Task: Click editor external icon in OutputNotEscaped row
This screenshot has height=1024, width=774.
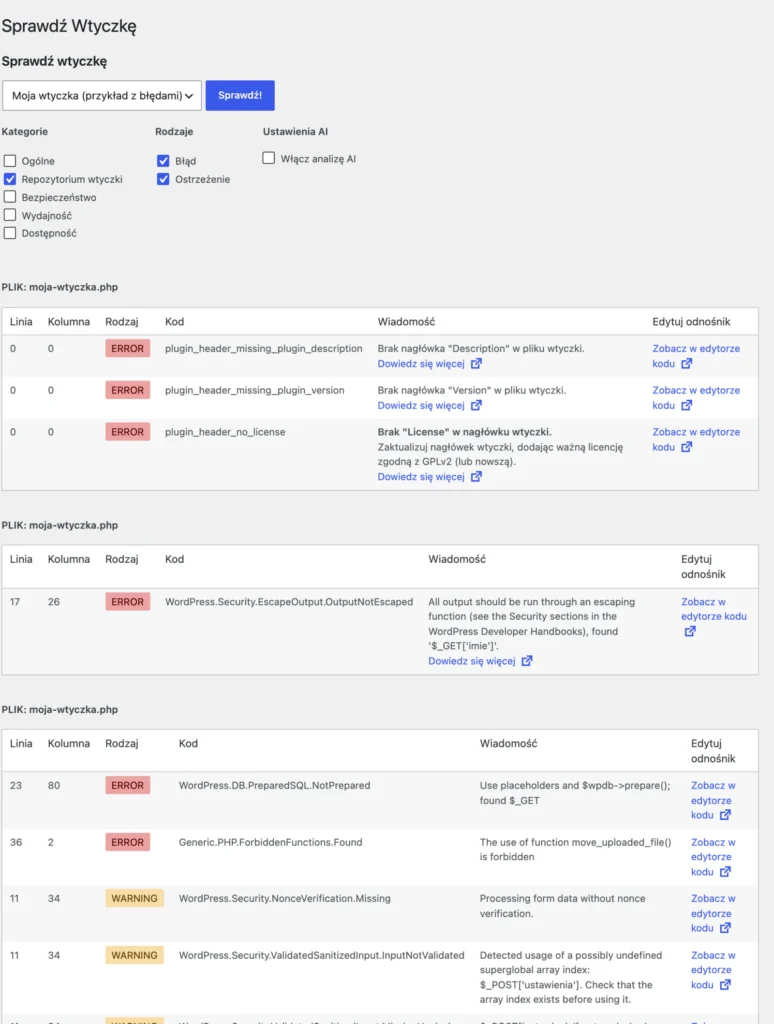Action: (690, 632)
